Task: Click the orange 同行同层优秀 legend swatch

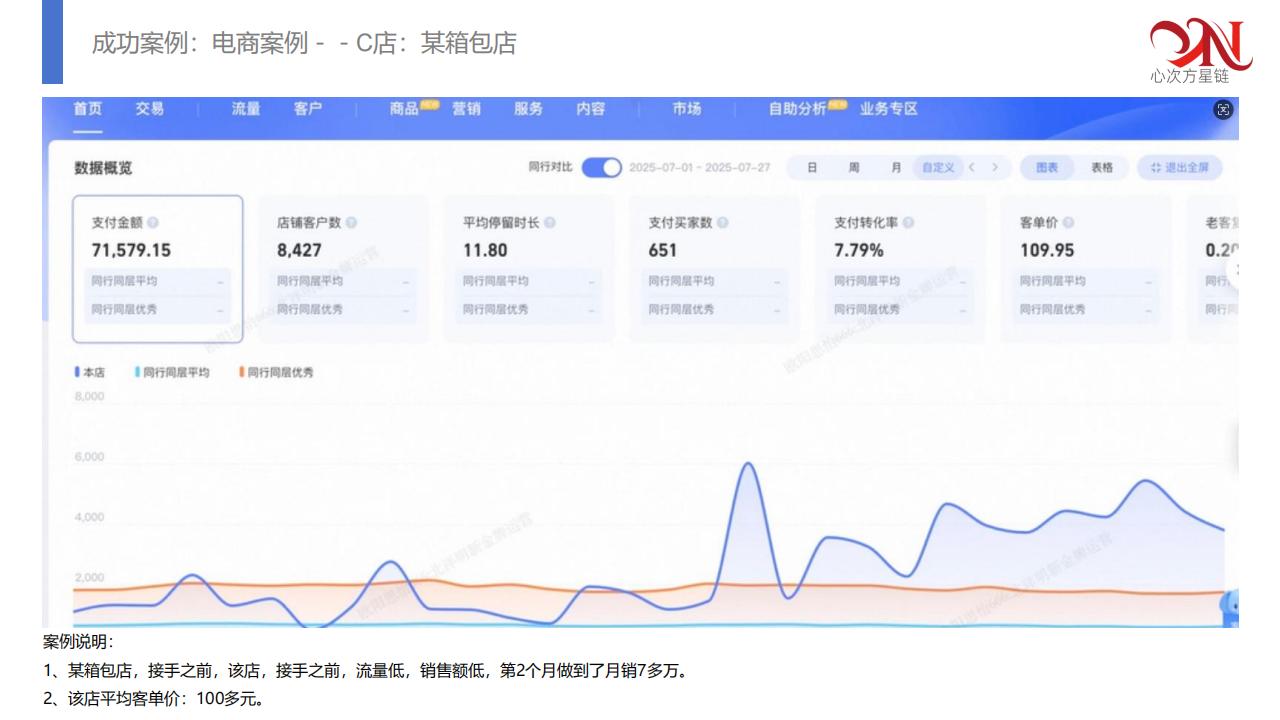Action: [241, 372]
